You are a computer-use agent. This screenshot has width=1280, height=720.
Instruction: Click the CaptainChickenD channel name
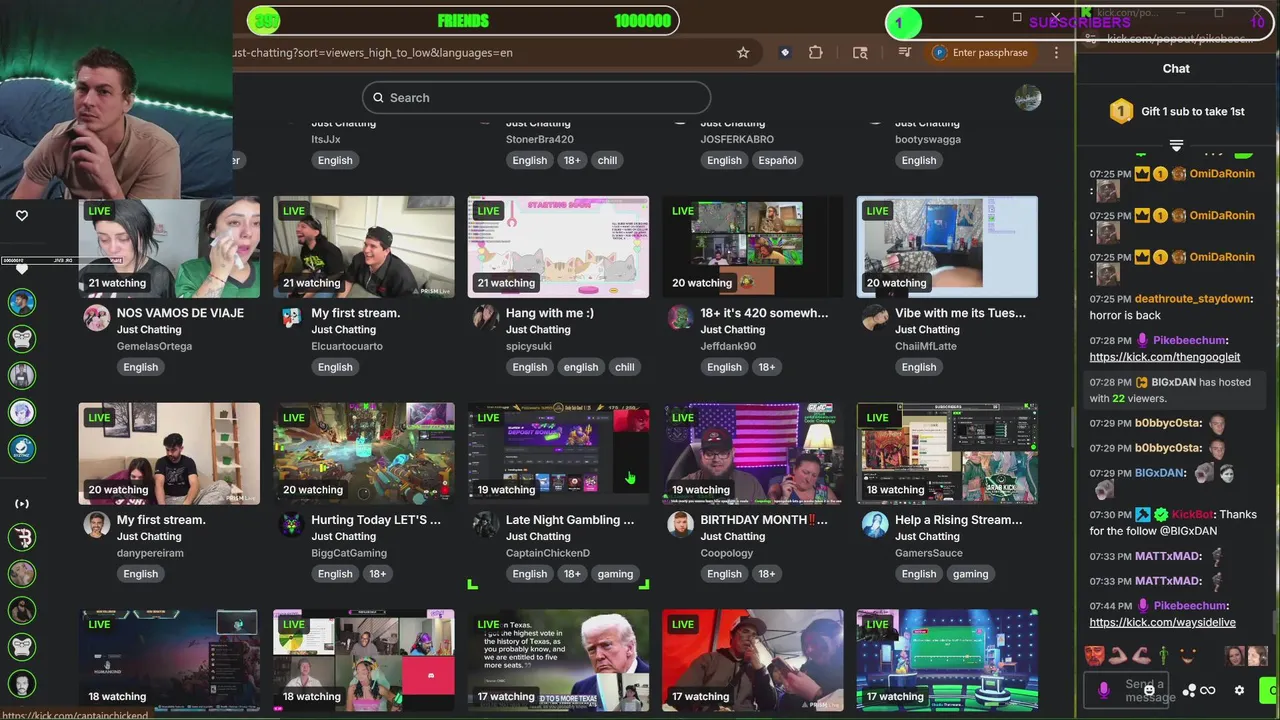[x=548, y=553]
